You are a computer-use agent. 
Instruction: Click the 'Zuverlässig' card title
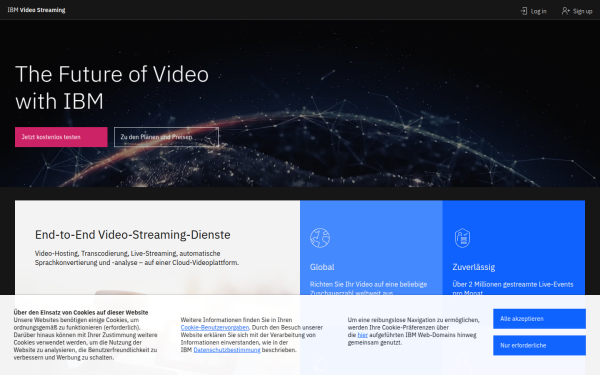coord(474,267)
